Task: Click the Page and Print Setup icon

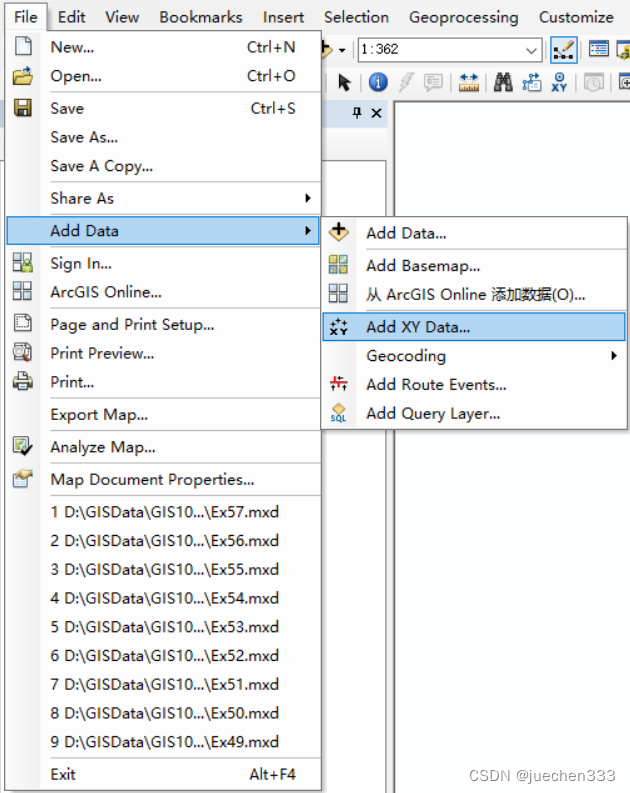Action: pos(23,323)
